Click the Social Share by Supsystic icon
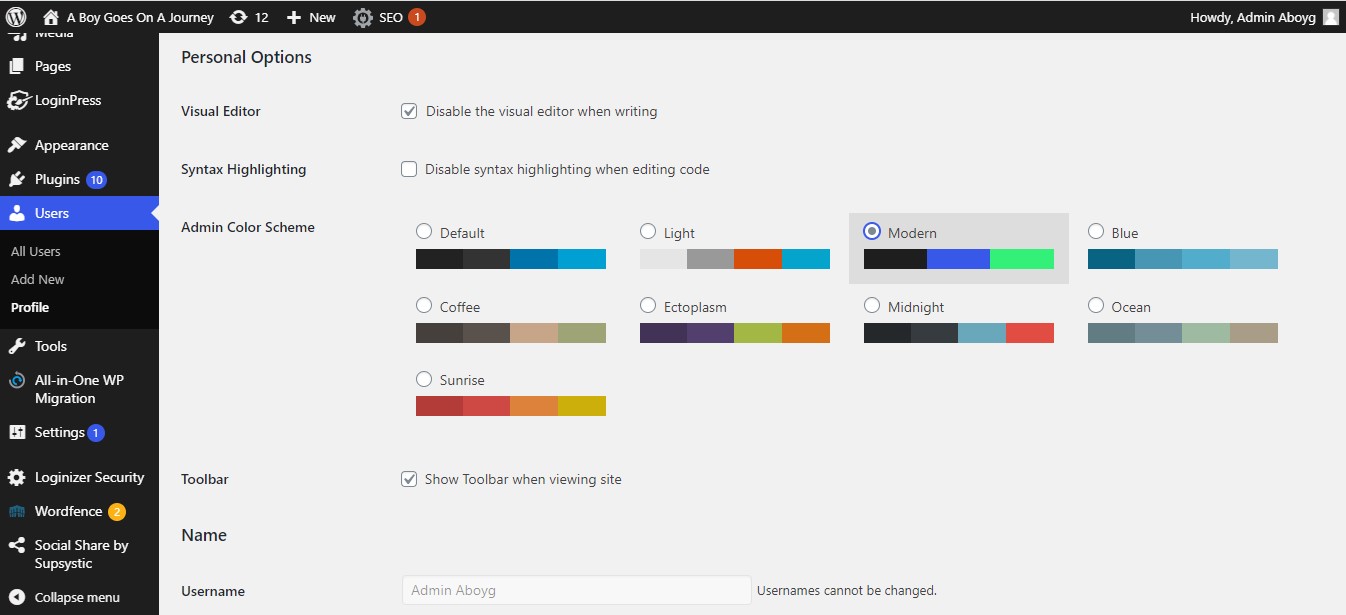 (x=17, y=546)
